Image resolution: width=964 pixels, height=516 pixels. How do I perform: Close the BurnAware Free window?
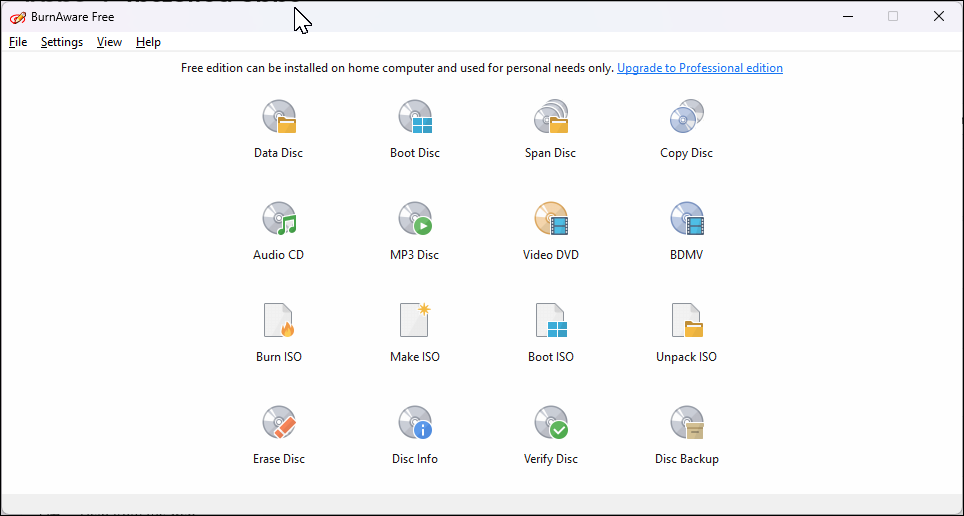click(939, 17)
